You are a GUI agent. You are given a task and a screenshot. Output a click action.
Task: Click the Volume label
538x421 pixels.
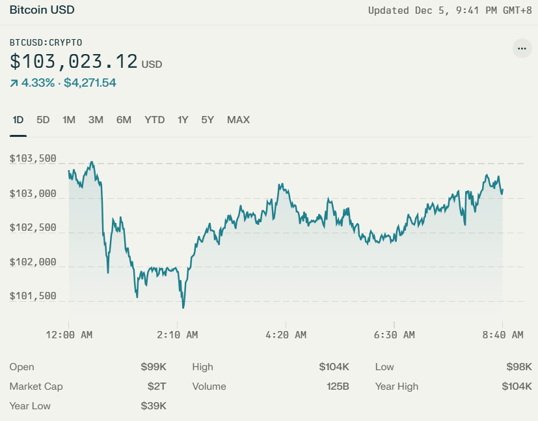(x=209, y=386)
